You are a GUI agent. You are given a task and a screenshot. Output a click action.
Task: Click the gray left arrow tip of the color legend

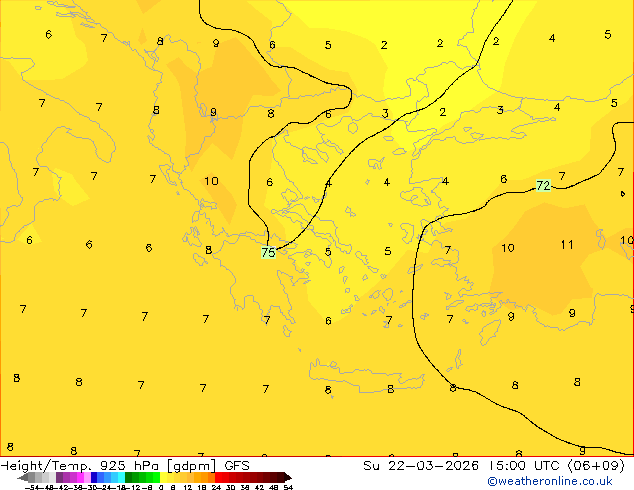pyautogui.click(x=23, y=478)
